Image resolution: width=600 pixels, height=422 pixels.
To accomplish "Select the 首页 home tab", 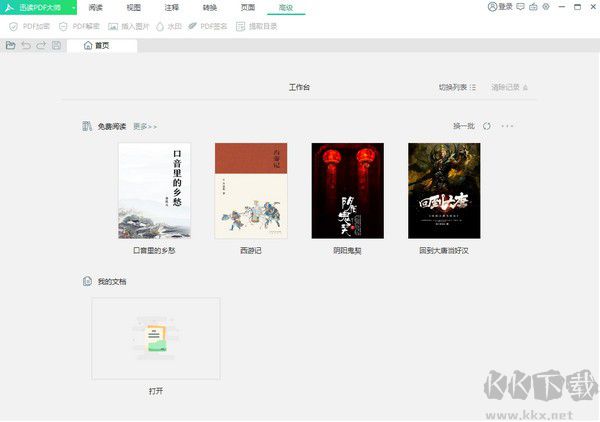I will (x=97, y=46).
